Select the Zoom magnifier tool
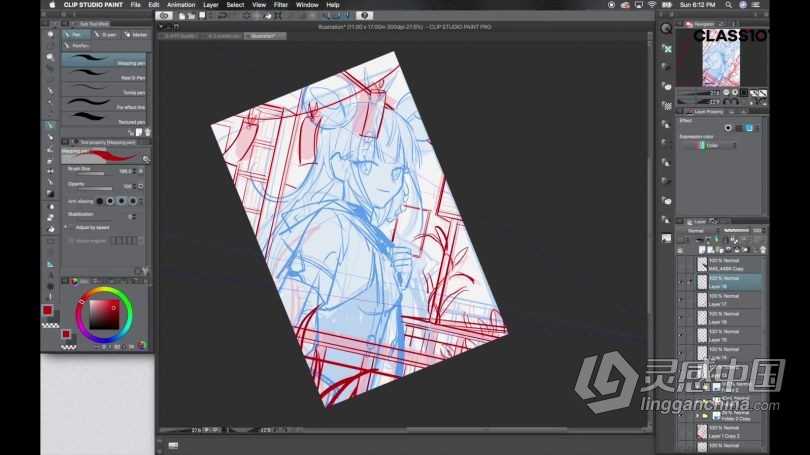 pyautogui.click(x=50, y=35)
